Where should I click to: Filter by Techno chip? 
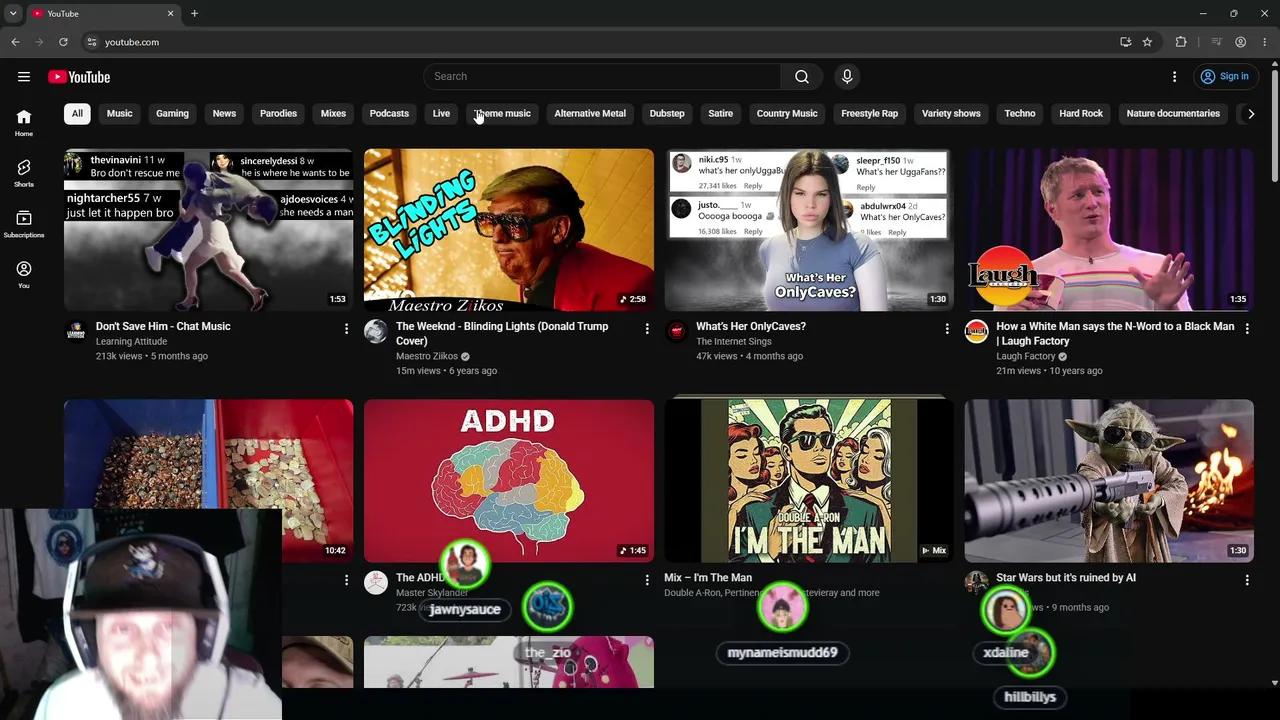(1020, 114)
